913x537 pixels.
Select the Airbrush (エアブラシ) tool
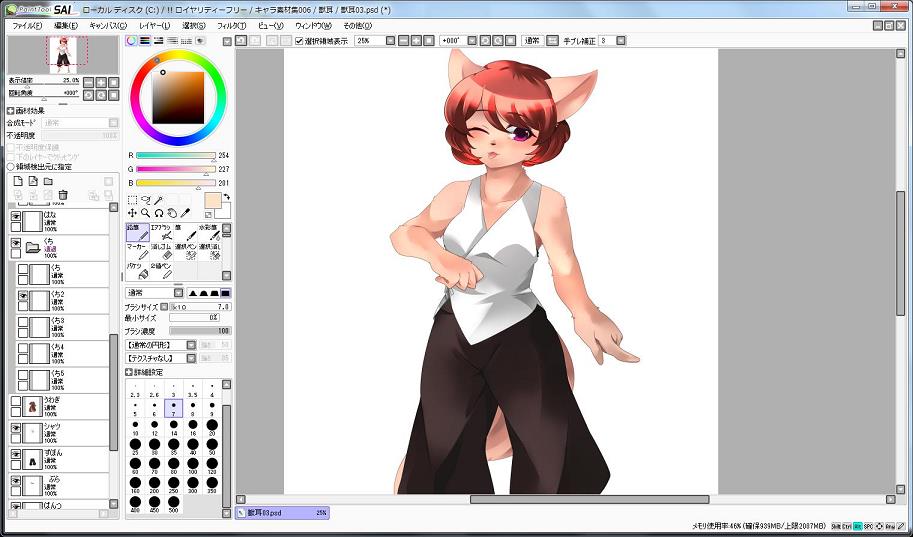tap(162, 233)
